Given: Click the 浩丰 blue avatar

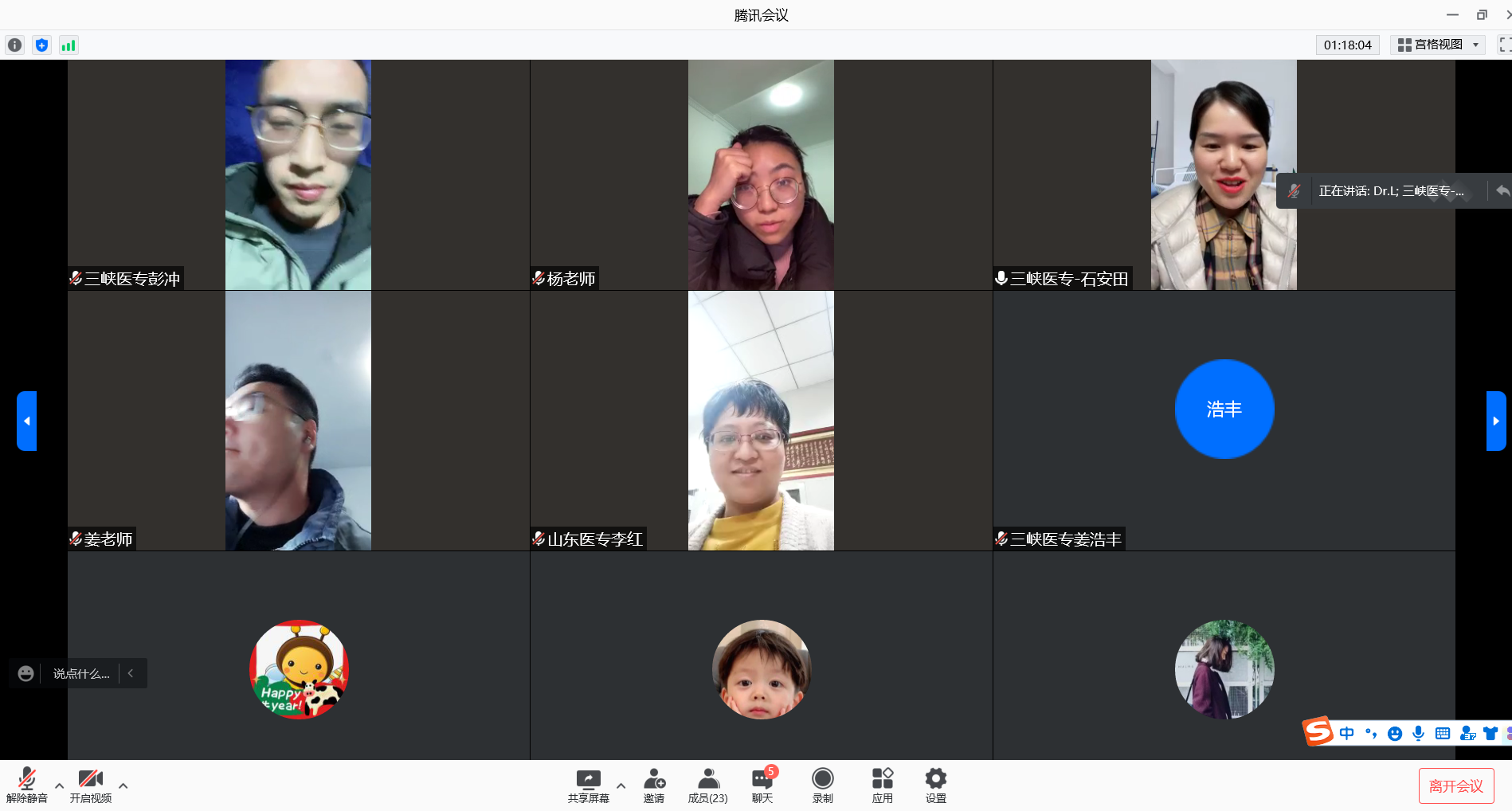Looking at the screenshot, I should (x=1224, y=409).
